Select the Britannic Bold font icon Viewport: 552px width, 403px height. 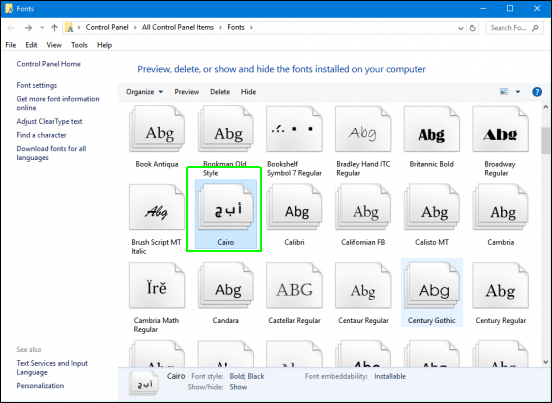coord(432,129)
